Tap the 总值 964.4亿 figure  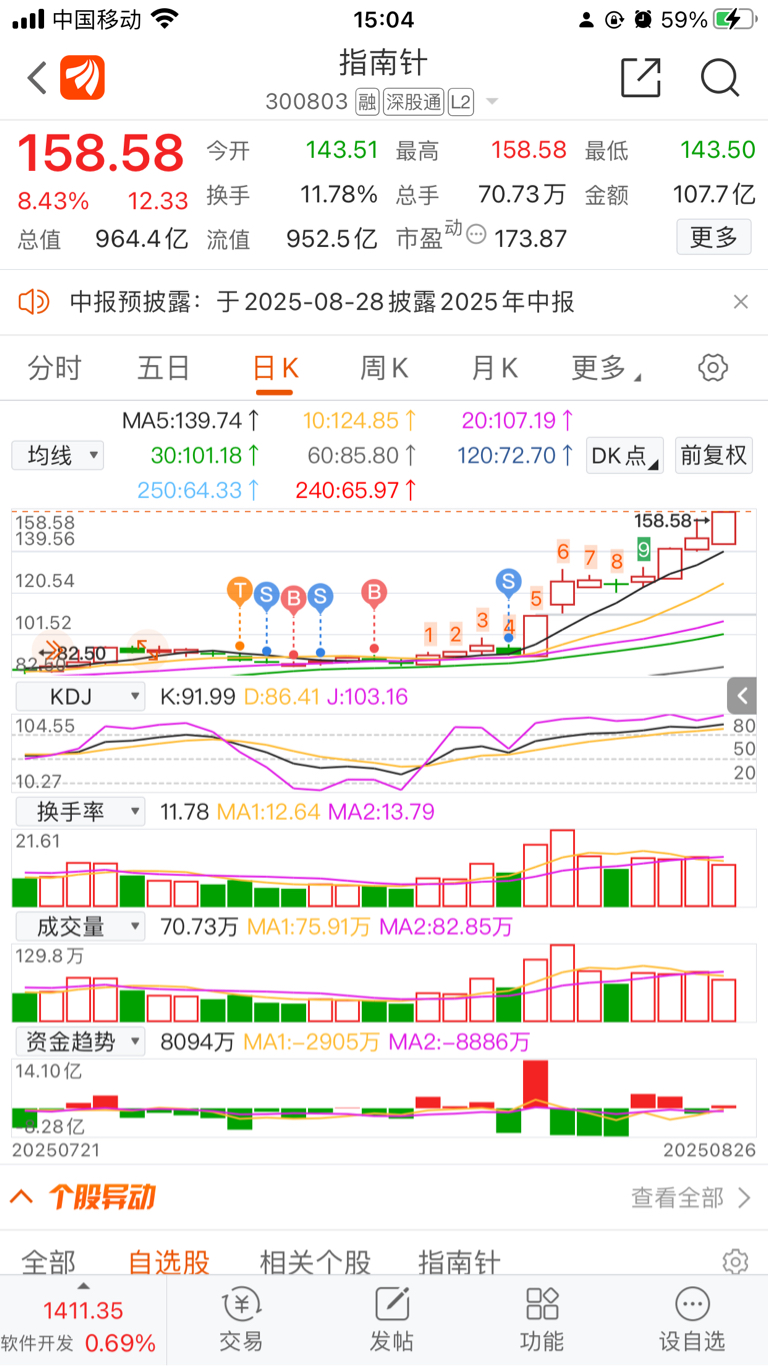[x=103, y=239]
